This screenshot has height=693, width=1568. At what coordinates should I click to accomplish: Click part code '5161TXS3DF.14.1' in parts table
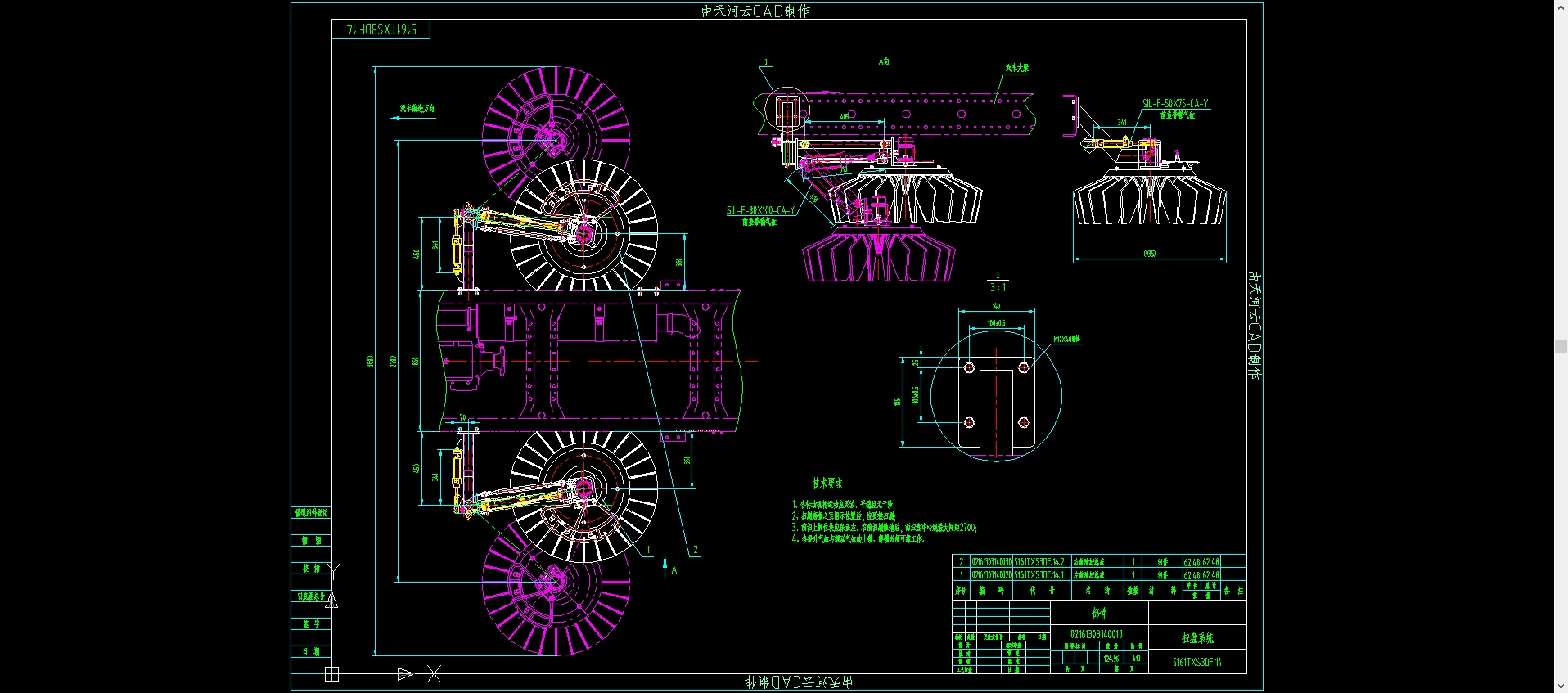pyautogui.click(x=1039, y=575)
